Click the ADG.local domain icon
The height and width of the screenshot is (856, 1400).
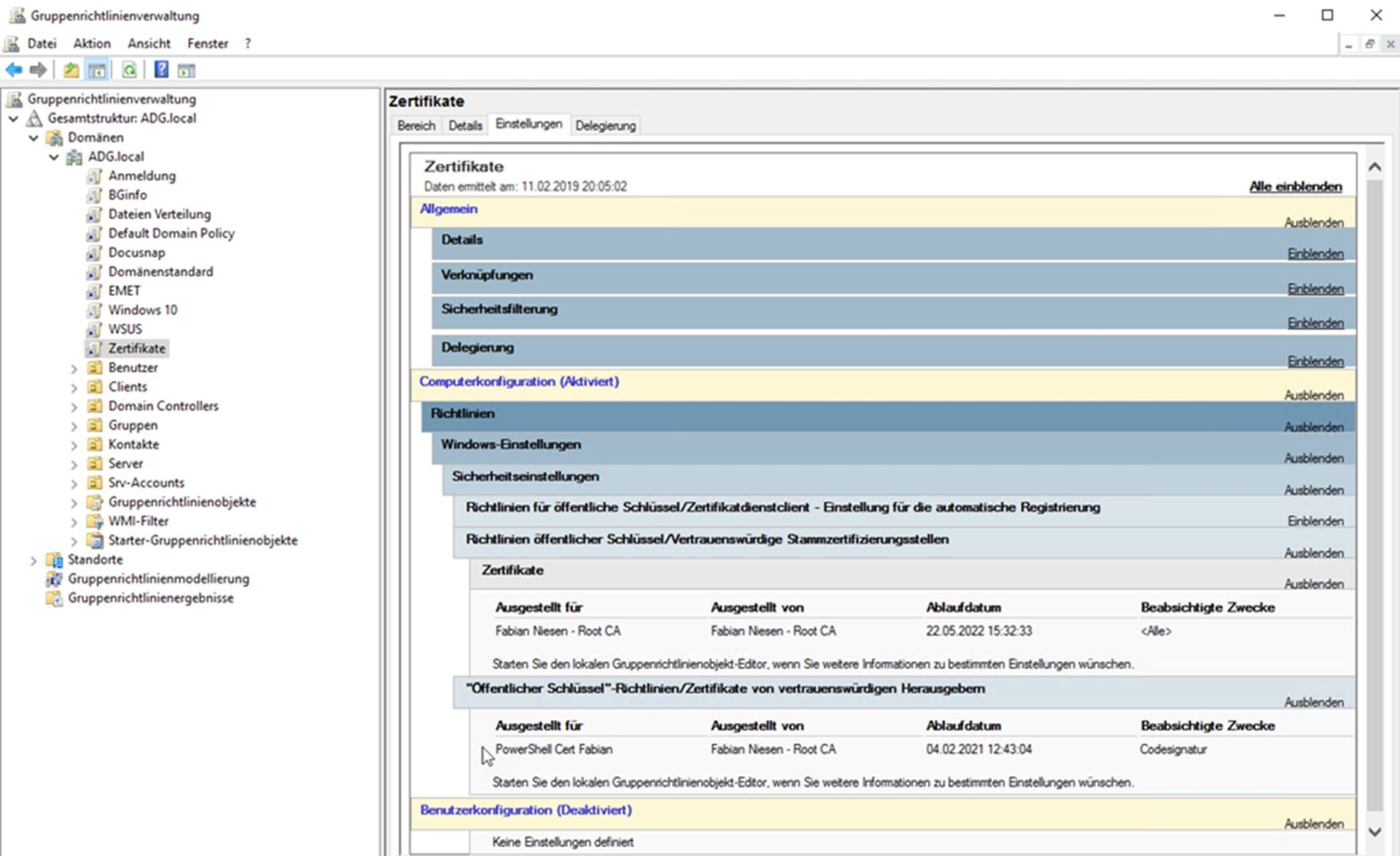point(74,157)
